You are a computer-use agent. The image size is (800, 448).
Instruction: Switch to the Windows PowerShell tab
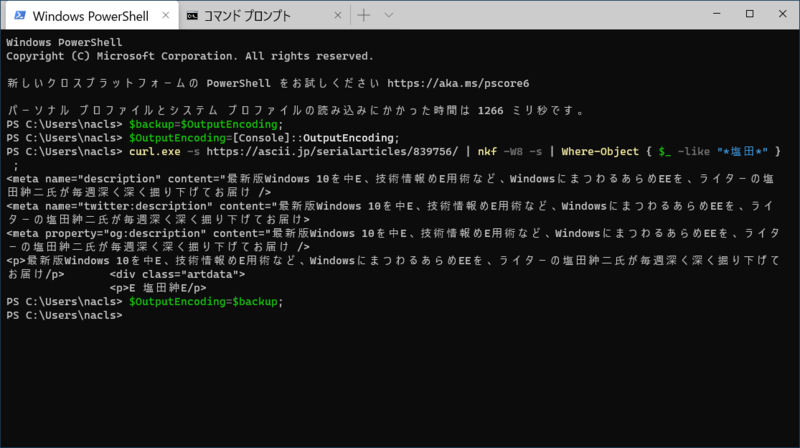tap(92, 16)
